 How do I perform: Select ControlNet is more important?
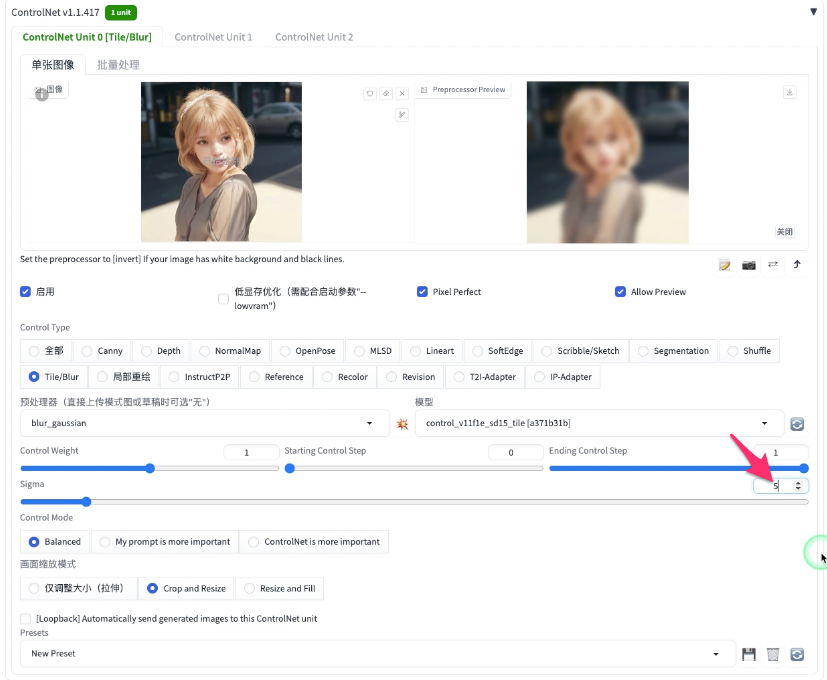tap(314, 542)
